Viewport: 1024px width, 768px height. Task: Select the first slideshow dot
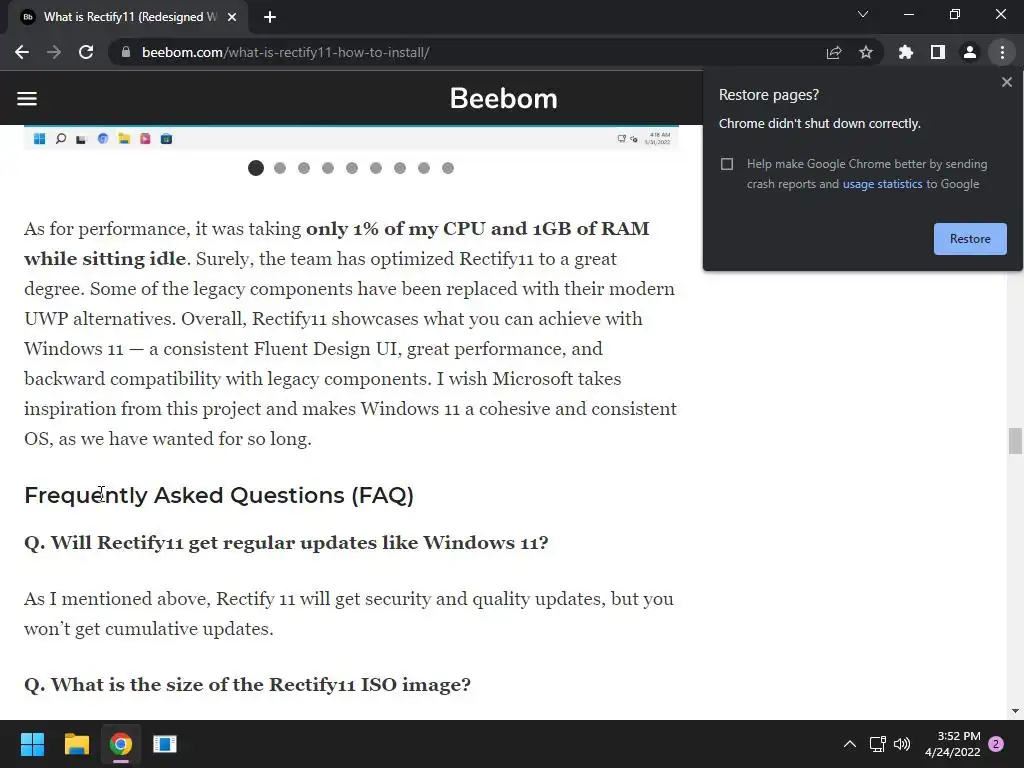tap(256, 168)
